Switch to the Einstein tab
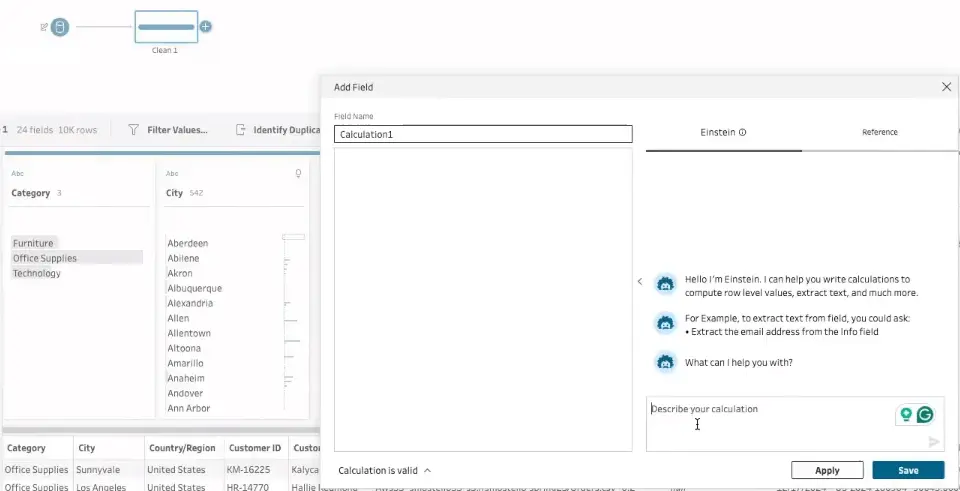 click(723, 132)
